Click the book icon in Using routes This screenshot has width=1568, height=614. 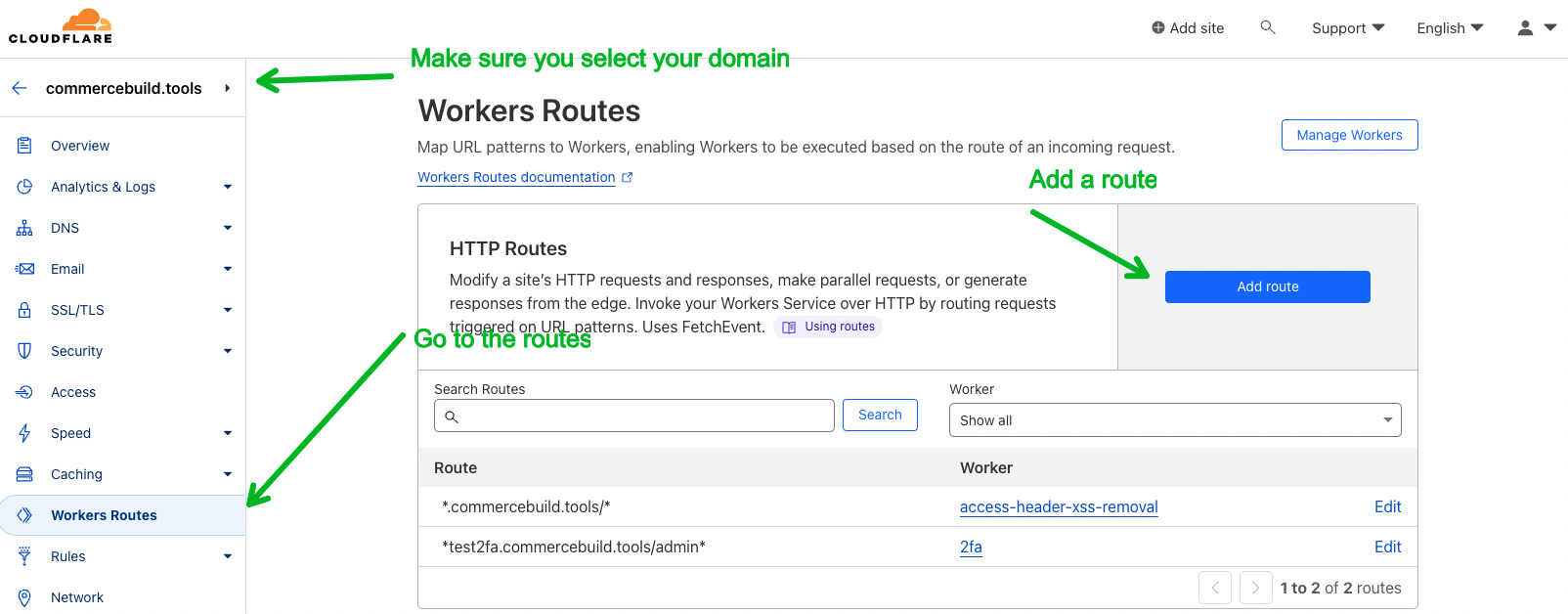point(789,328)
